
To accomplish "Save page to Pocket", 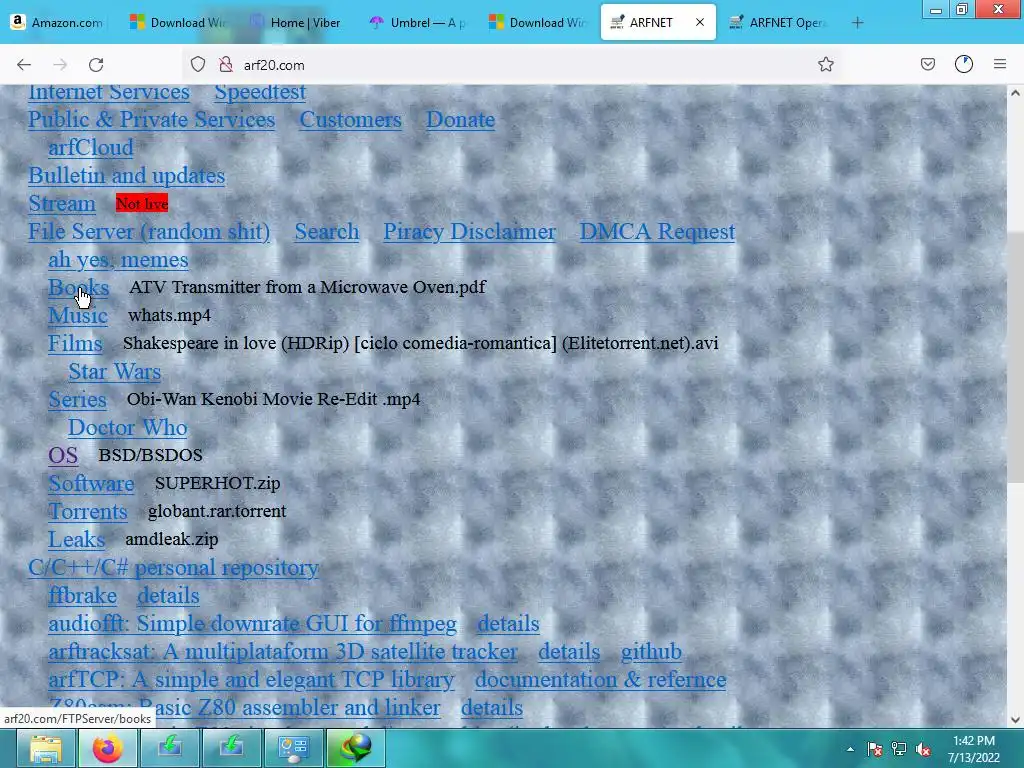I will 927,64.
